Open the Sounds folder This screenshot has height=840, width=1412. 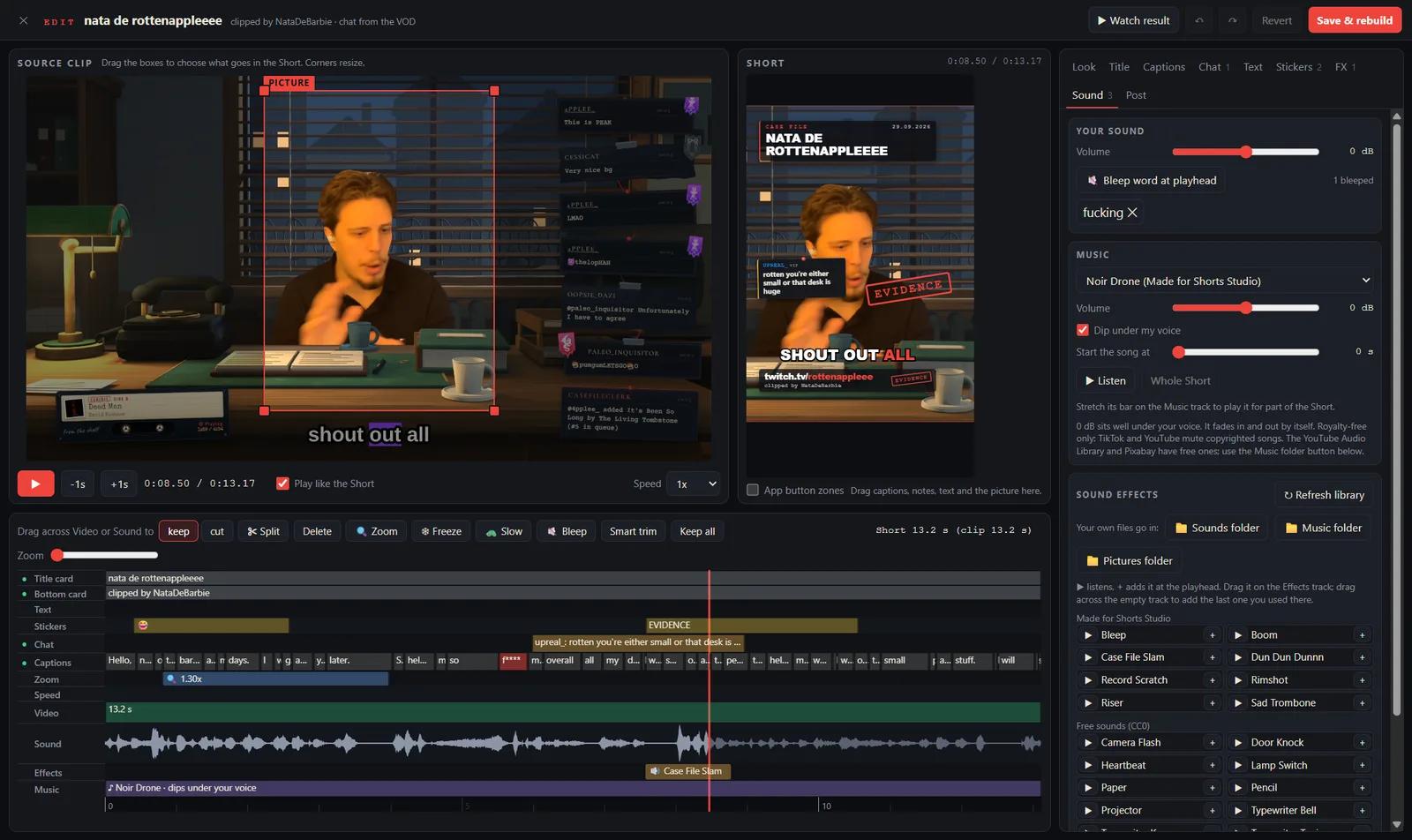[1217, 528]
